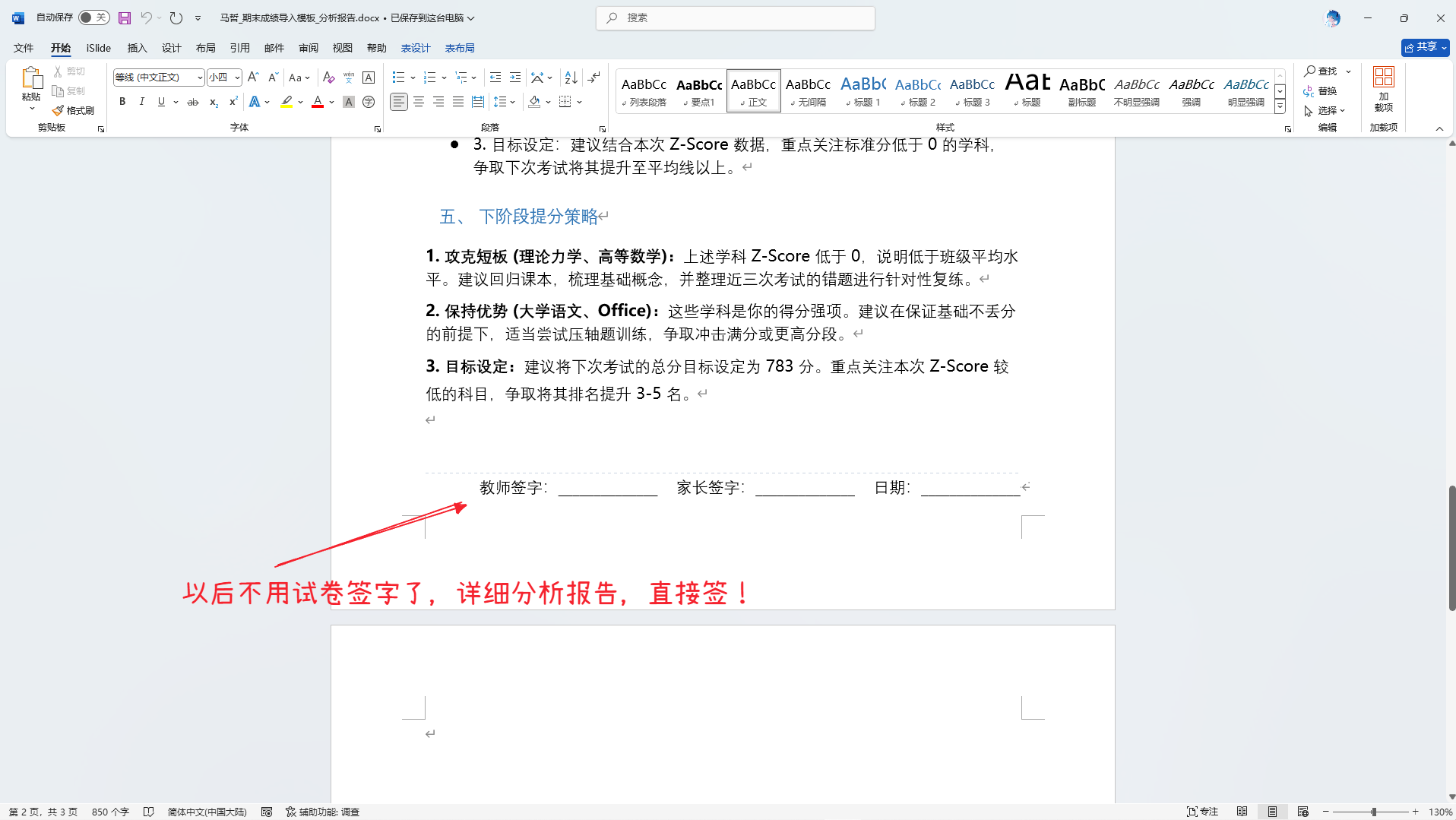Click the accessibility (辅助功能) status item
Screen dimensions: 1456x820
[x=322, y=812]
